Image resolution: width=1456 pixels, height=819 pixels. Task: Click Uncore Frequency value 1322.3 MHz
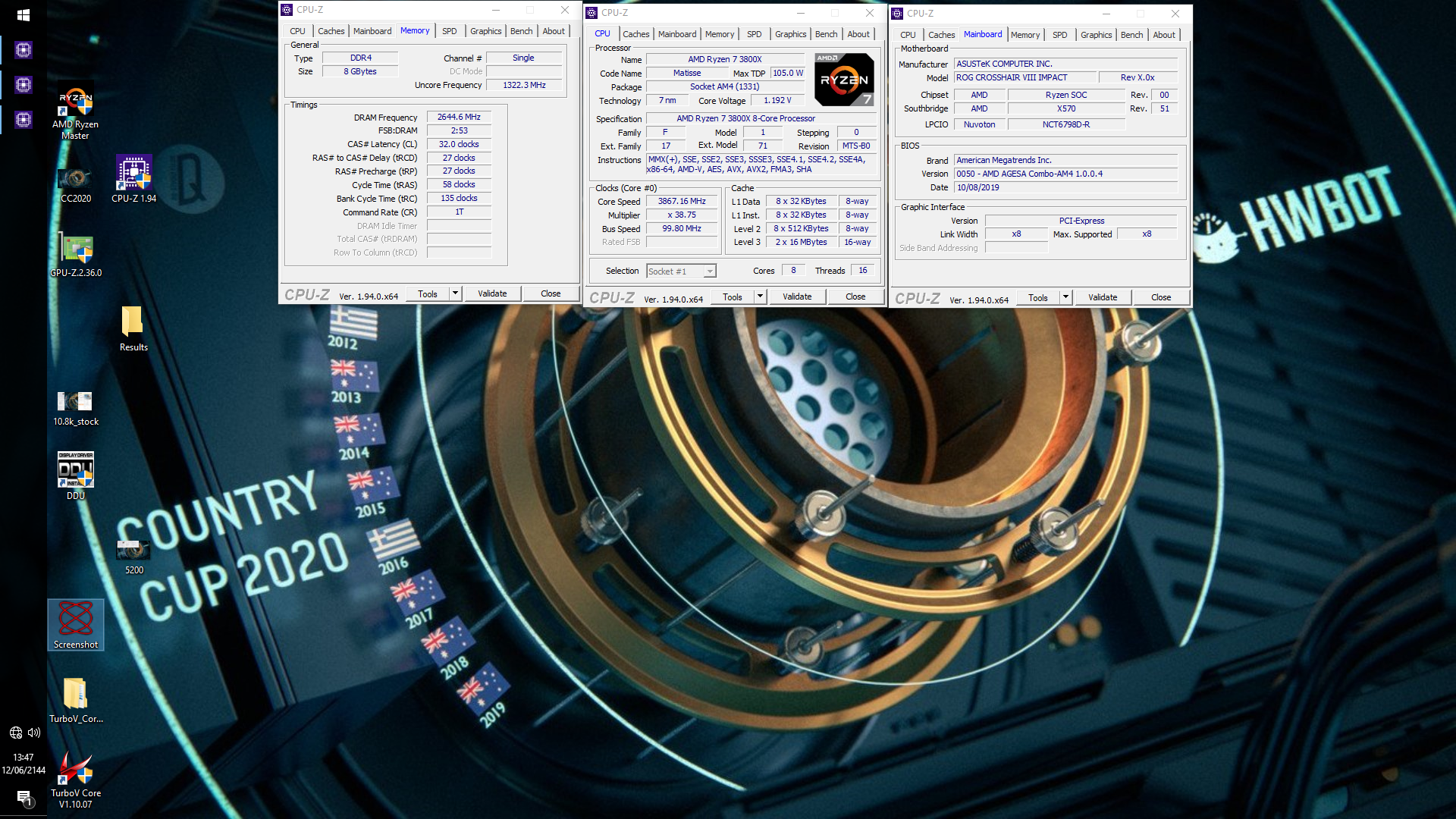coord(524,86)
